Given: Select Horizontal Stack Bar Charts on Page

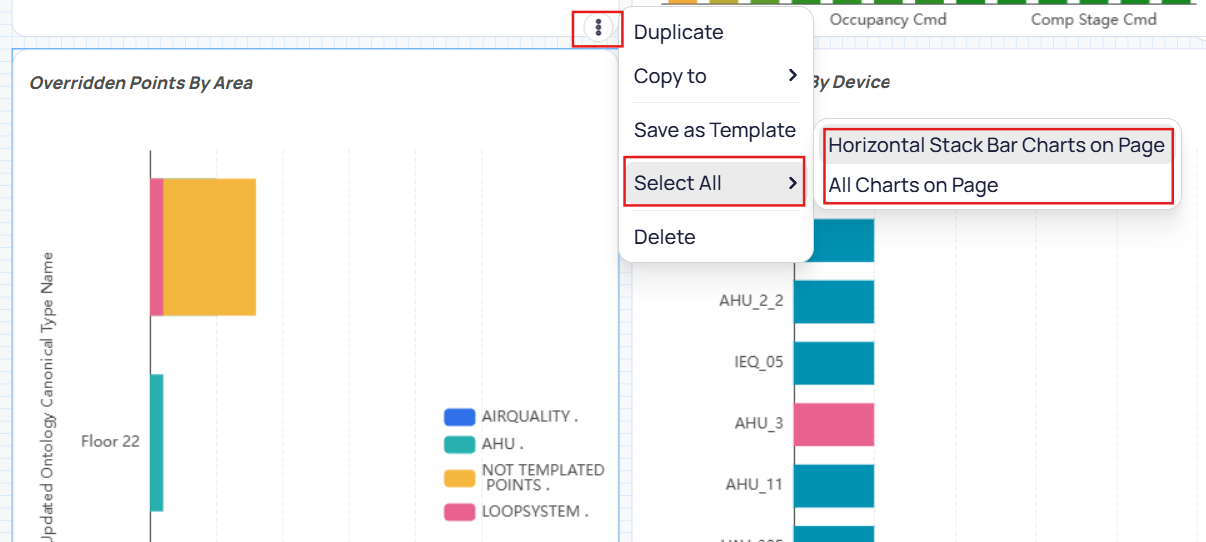Looking at the screenshot, I should click(x=996, y=145).
